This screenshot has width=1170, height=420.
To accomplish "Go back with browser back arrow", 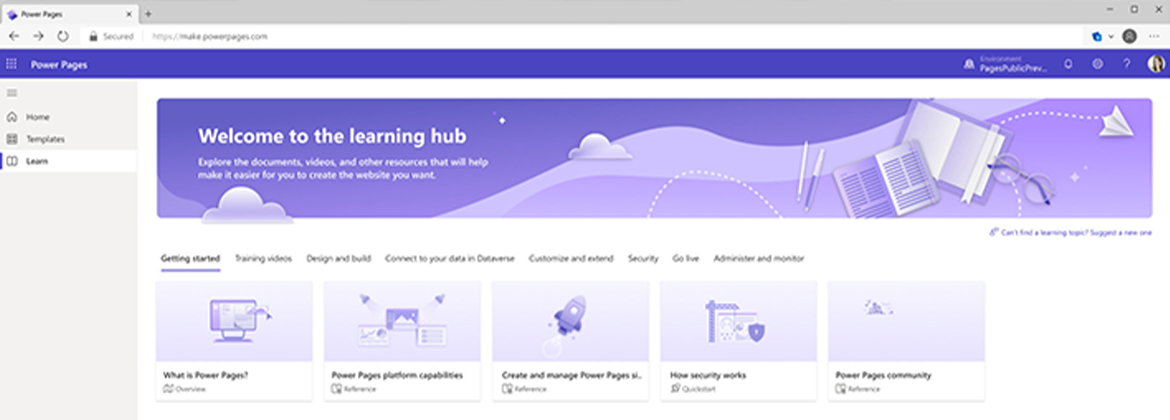I will pos(14,36).
